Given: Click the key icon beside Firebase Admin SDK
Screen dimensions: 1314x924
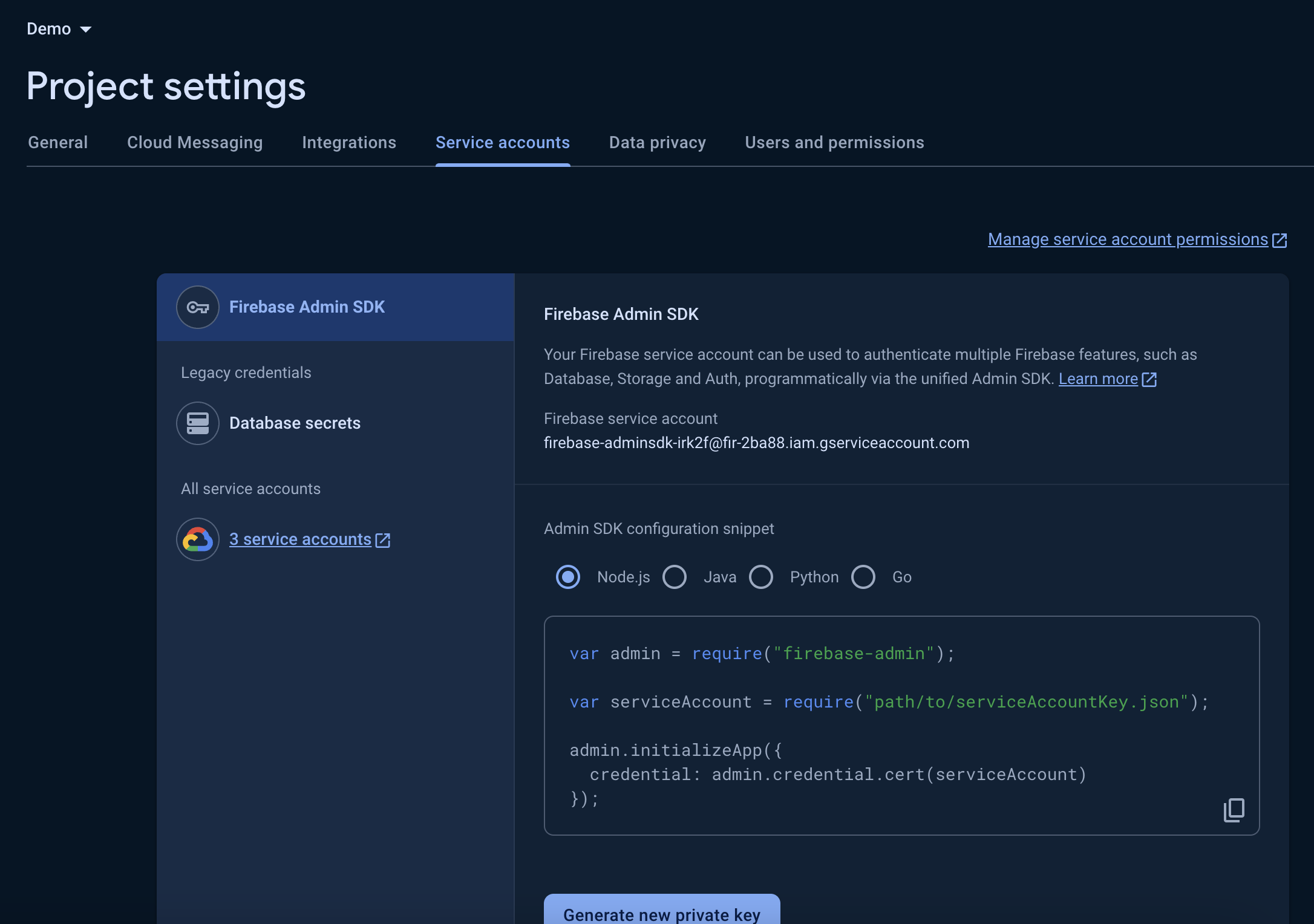Looking at the screenshot, I should pos(197,307).
